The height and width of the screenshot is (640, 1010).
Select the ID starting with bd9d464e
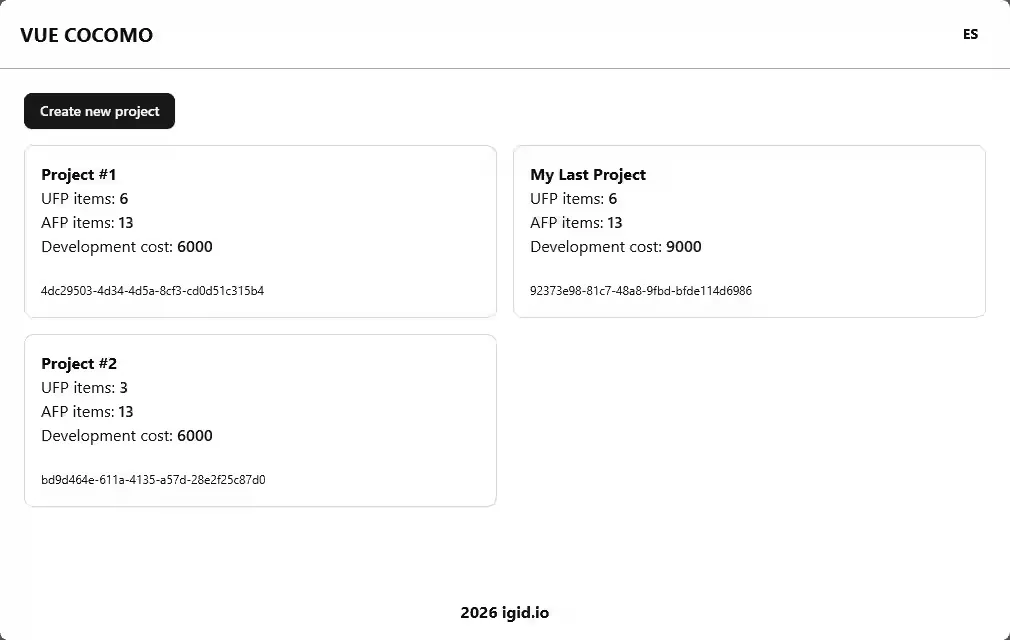tap(153, 480)
